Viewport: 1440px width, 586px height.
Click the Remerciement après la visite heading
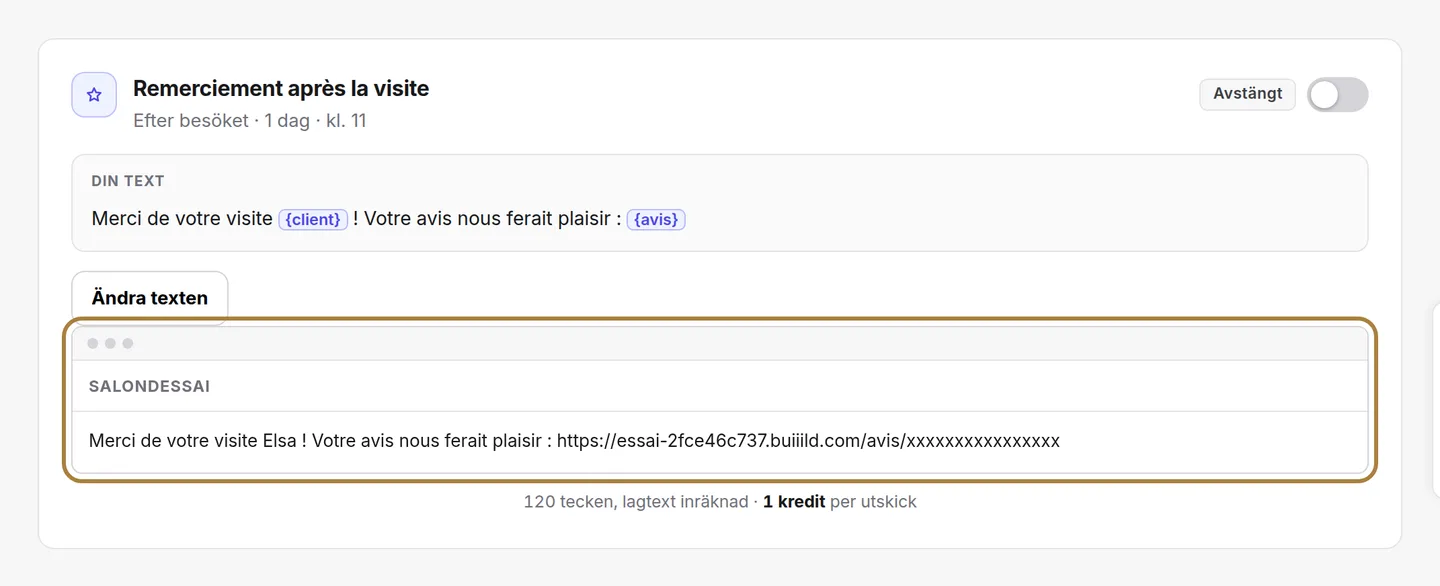point(281,88)
